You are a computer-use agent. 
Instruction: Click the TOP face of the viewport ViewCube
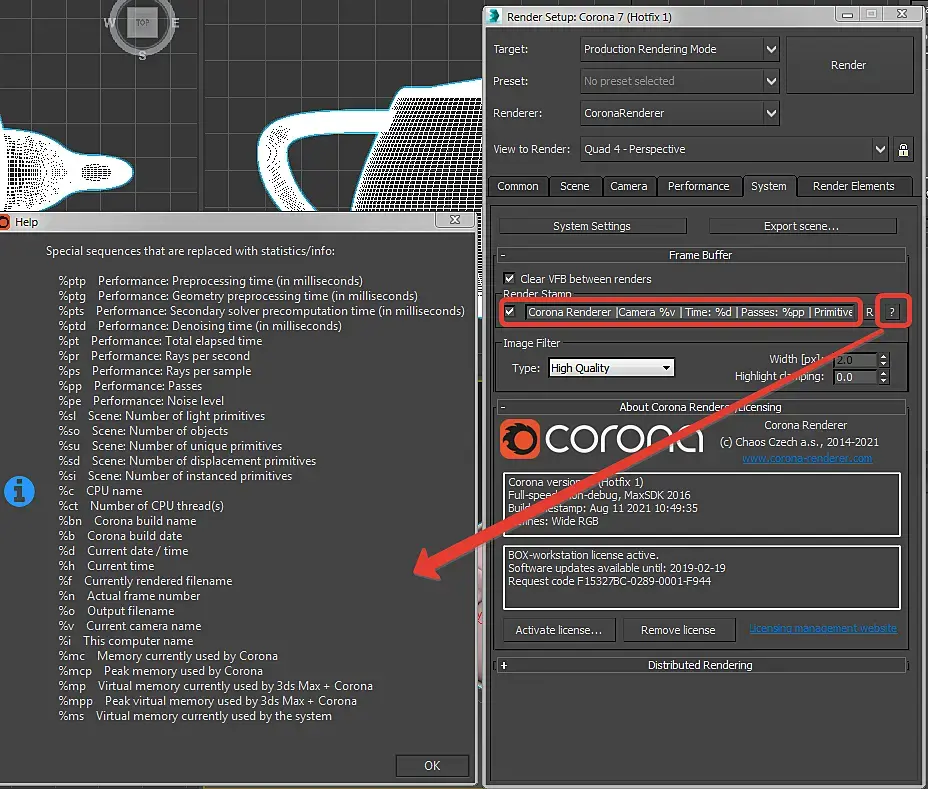tap(143, 23)
